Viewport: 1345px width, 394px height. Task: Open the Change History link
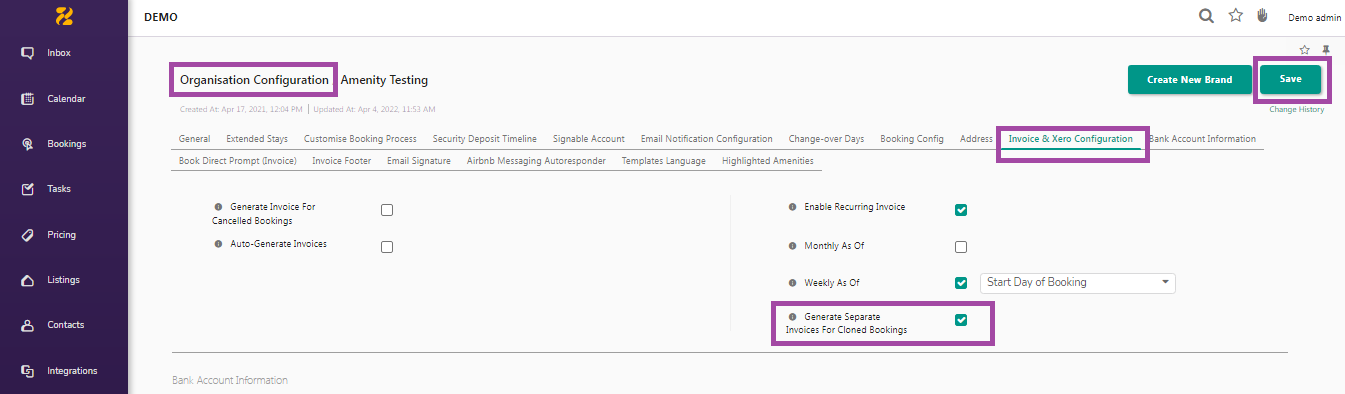(1297, 109)
